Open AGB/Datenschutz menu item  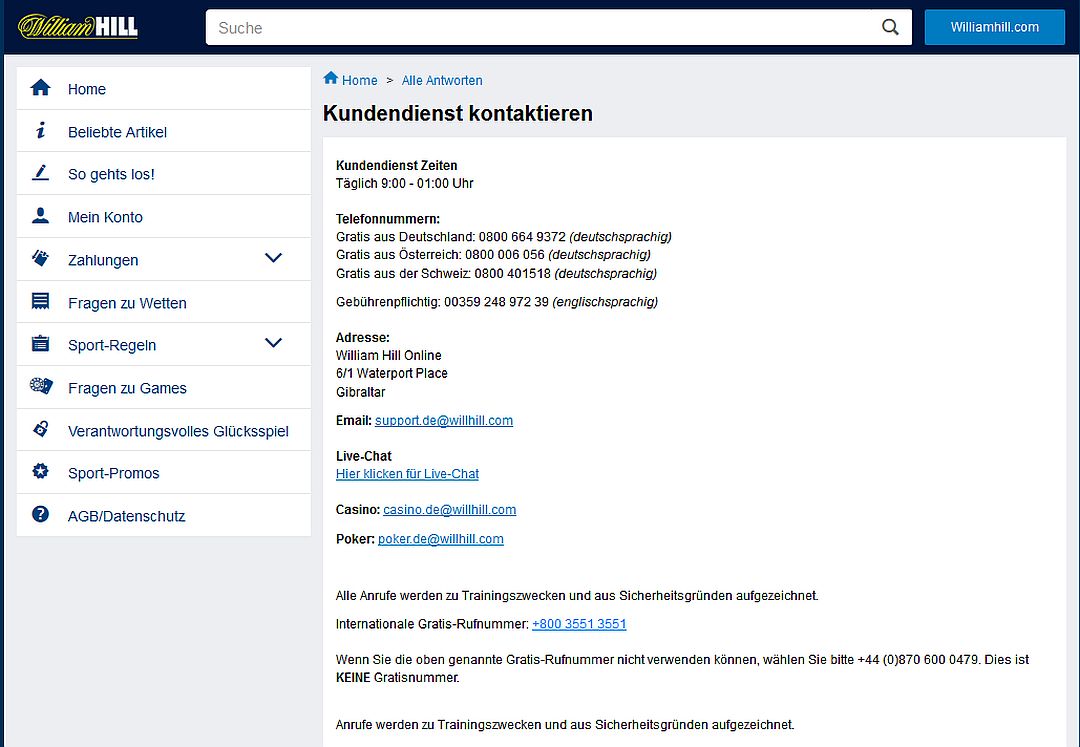(164, 515)
